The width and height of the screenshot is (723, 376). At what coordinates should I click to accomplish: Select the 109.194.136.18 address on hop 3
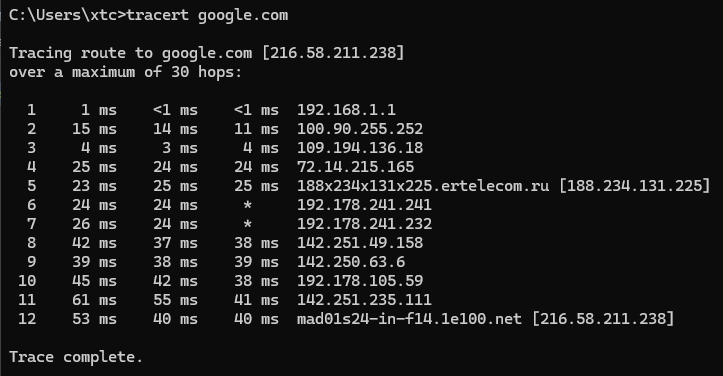click(360, 148)
